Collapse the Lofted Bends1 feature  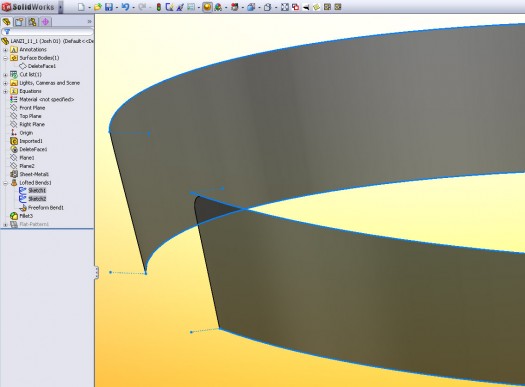pos(5,183)
